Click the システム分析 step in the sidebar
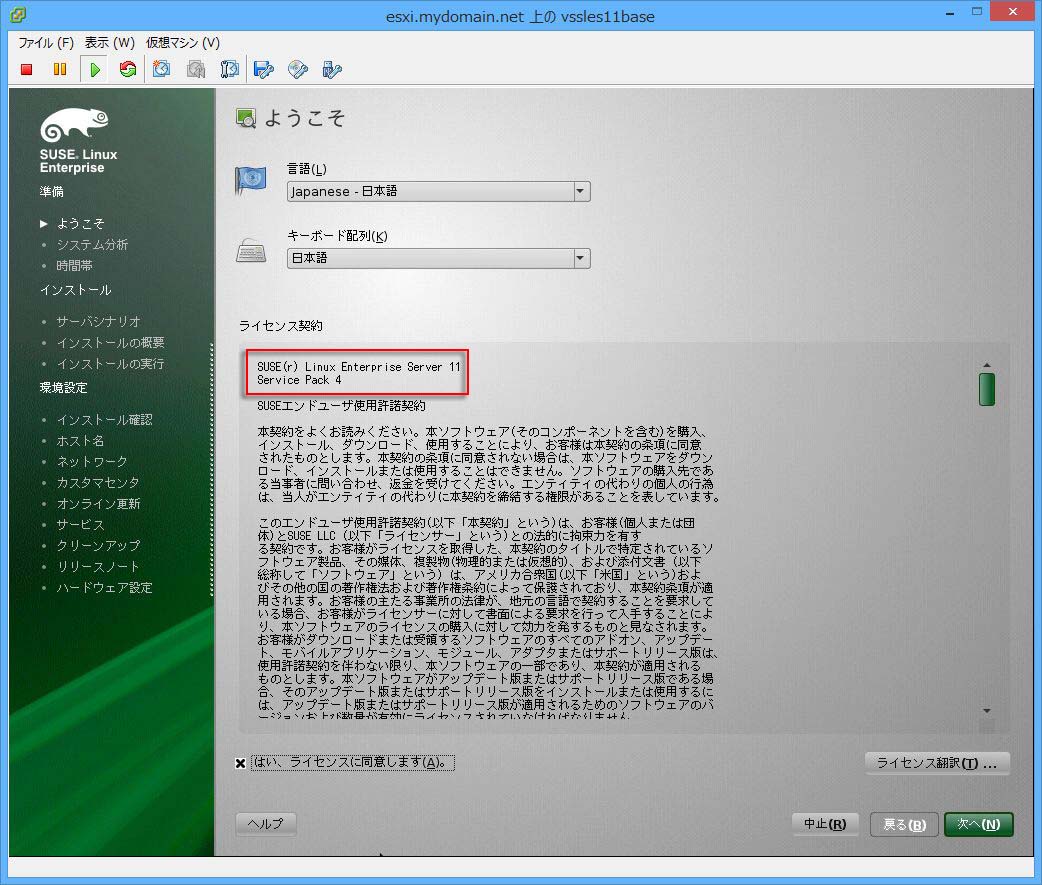The width and height of the screenshot is (1042, 885). click(x=92, y=245)
